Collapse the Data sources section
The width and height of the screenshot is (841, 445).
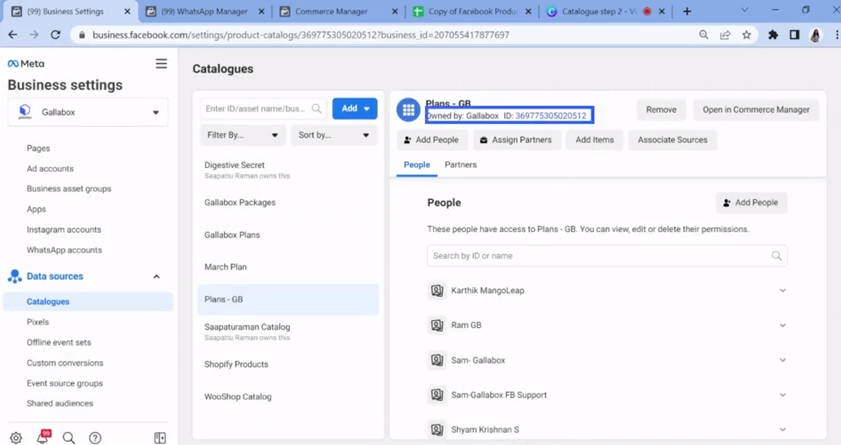tap(157, 277)
